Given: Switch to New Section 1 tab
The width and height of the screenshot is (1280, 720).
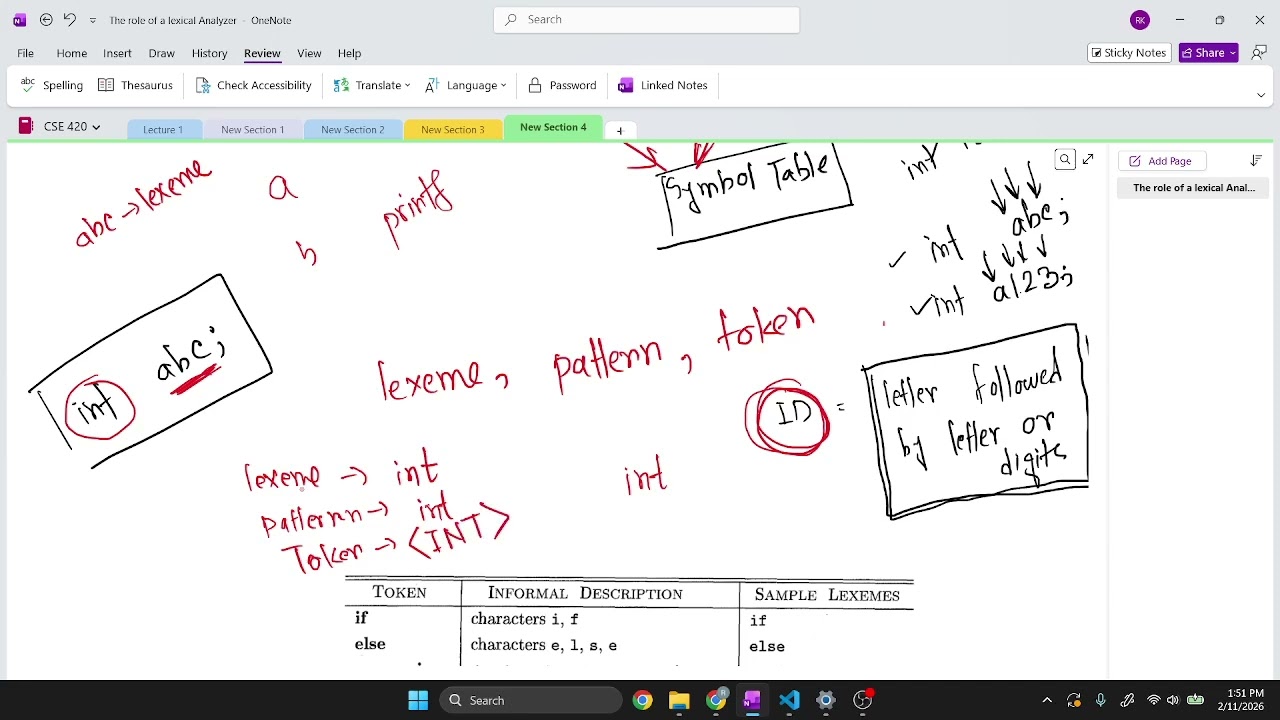Looking at the screenshot, I should 253,129.
